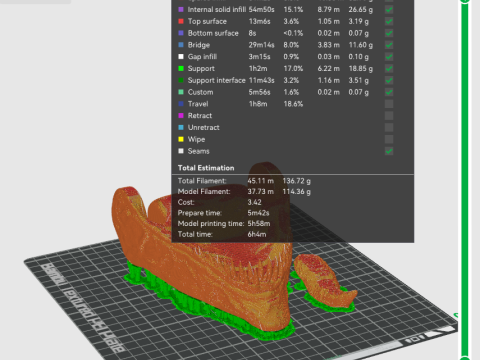This screenshot has width=480, height=360.
Task: Click the bottom handle of vertical layer slider
Action: click(x=465, y=358)
